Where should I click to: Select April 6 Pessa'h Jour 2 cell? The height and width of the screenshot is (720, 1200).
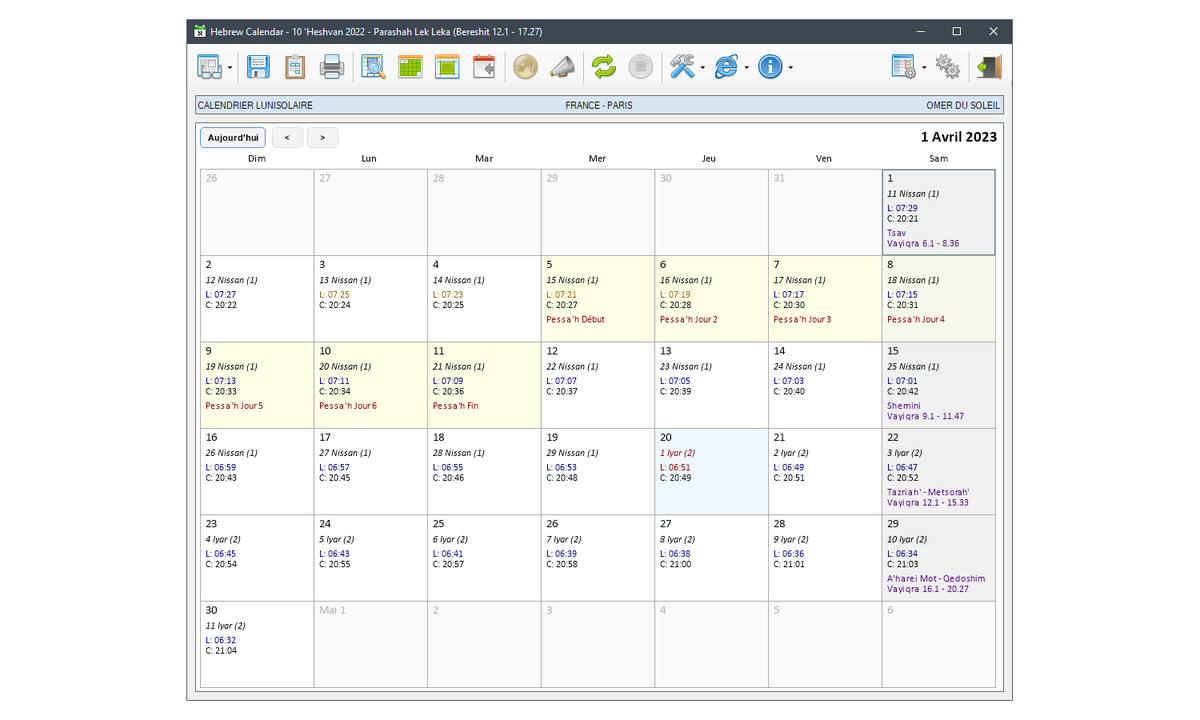click(711, 299)
